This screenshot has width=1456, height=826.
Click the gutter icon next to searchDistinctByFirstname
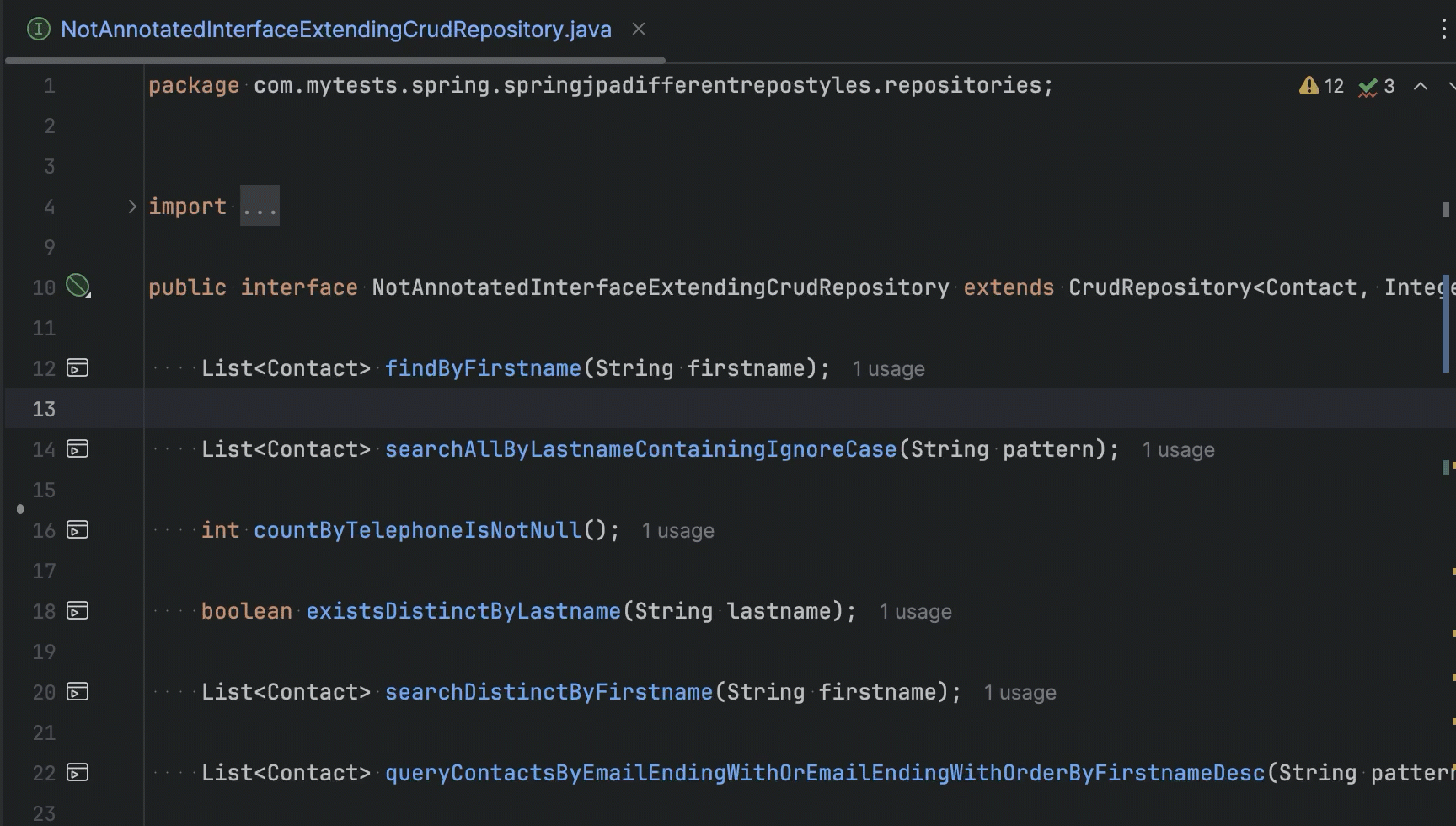(77, 692)
